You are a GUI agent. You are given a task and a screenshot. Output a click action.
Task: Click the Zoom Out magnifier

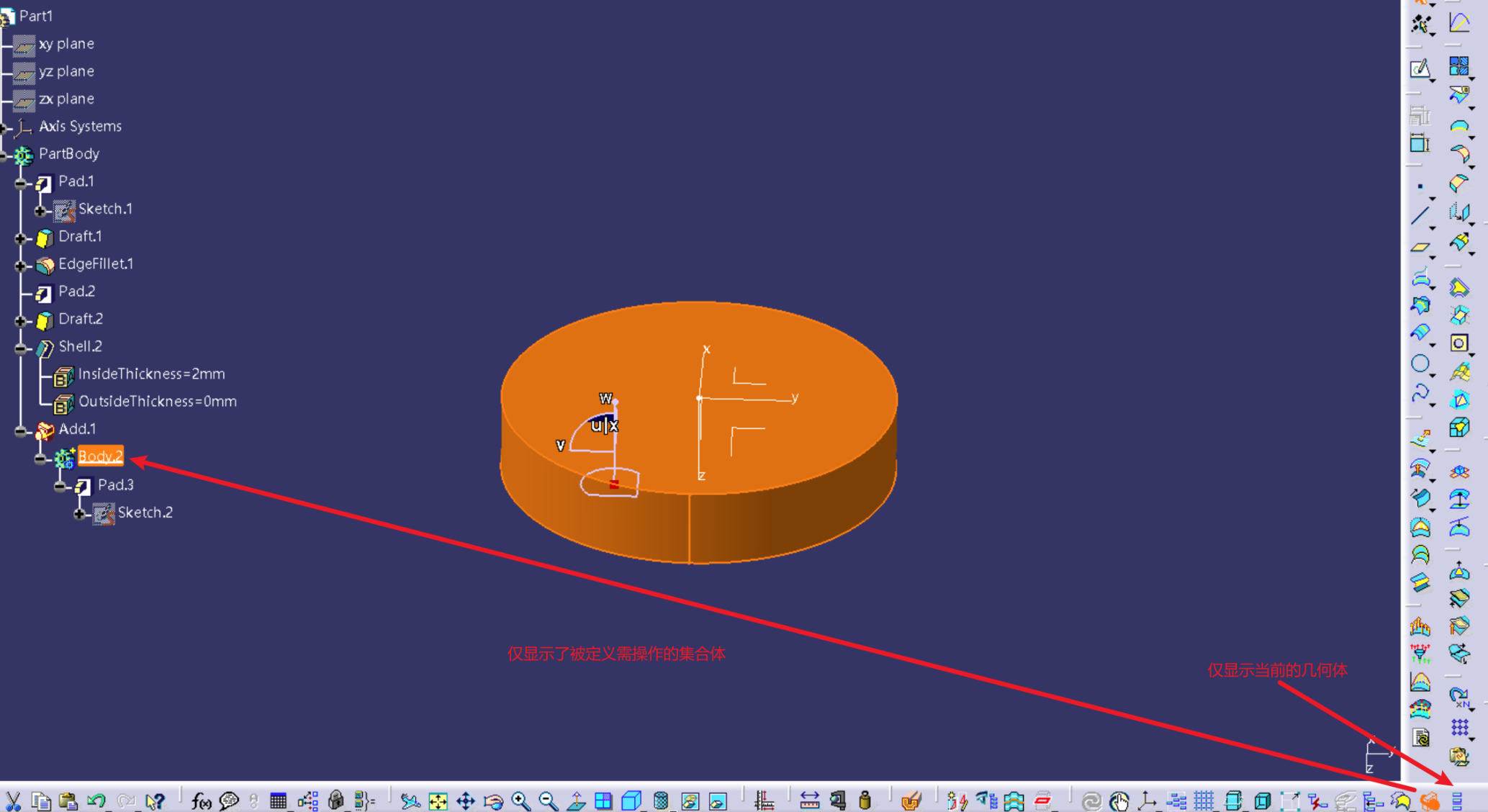(x=548, y=800)
